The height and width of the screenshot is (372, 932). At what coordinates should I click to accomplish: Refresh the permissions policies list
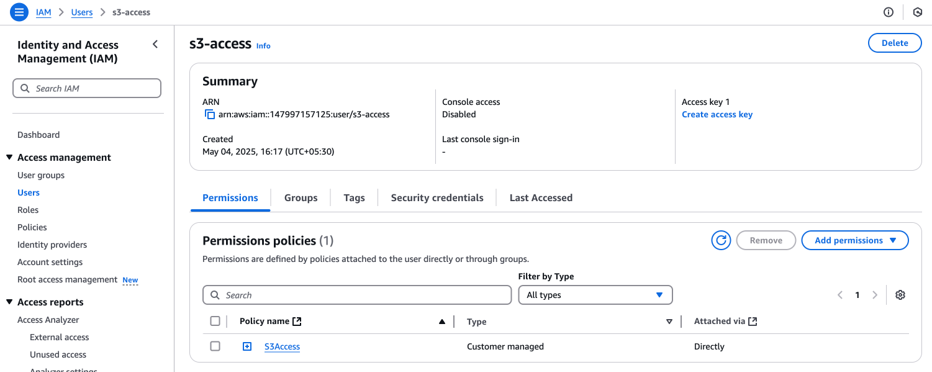(x=721, y=240)
